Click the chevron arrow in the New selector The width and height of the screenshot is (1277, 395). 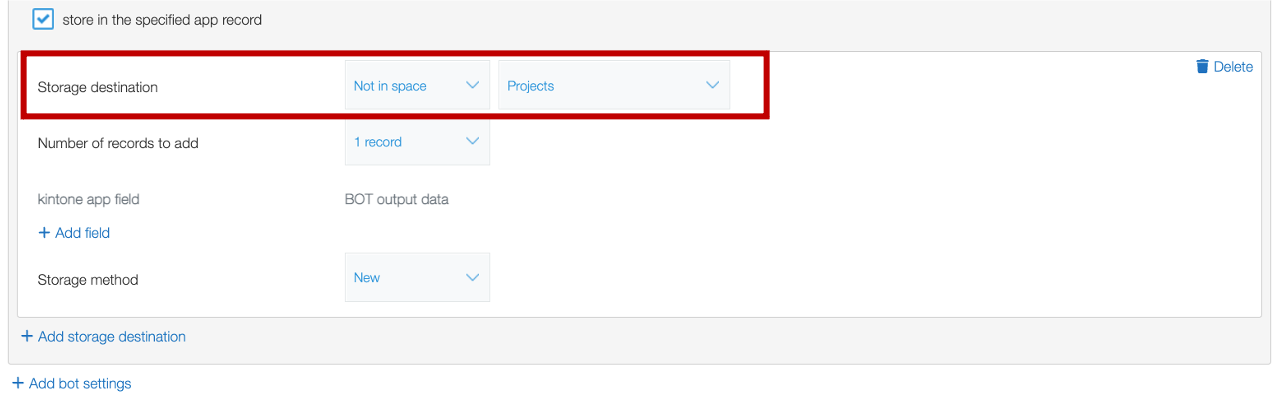pyautogui.click(x=473, y=277)
